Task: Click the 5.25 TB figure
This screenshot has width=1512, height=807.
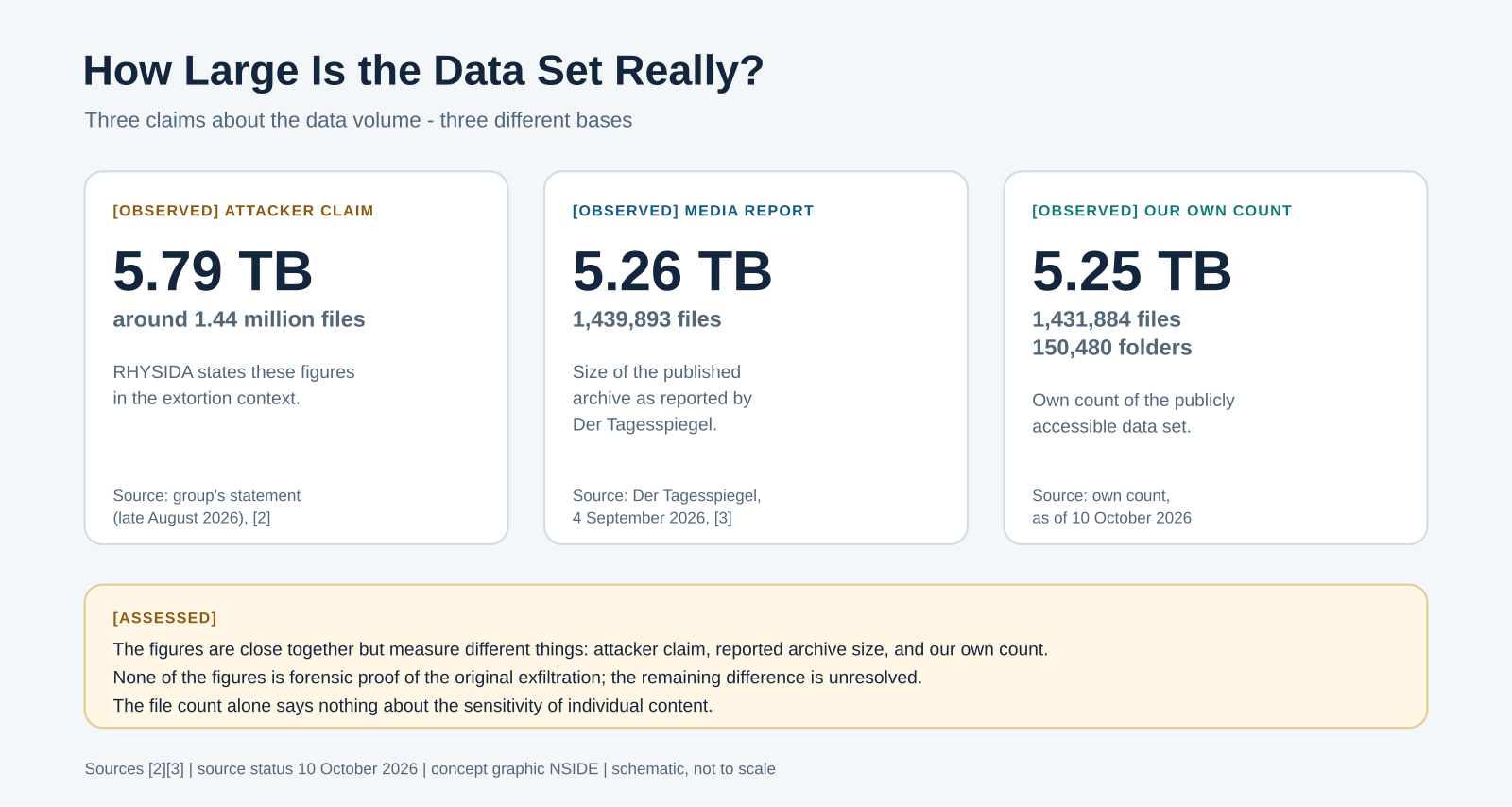Action: [1131, 271]
